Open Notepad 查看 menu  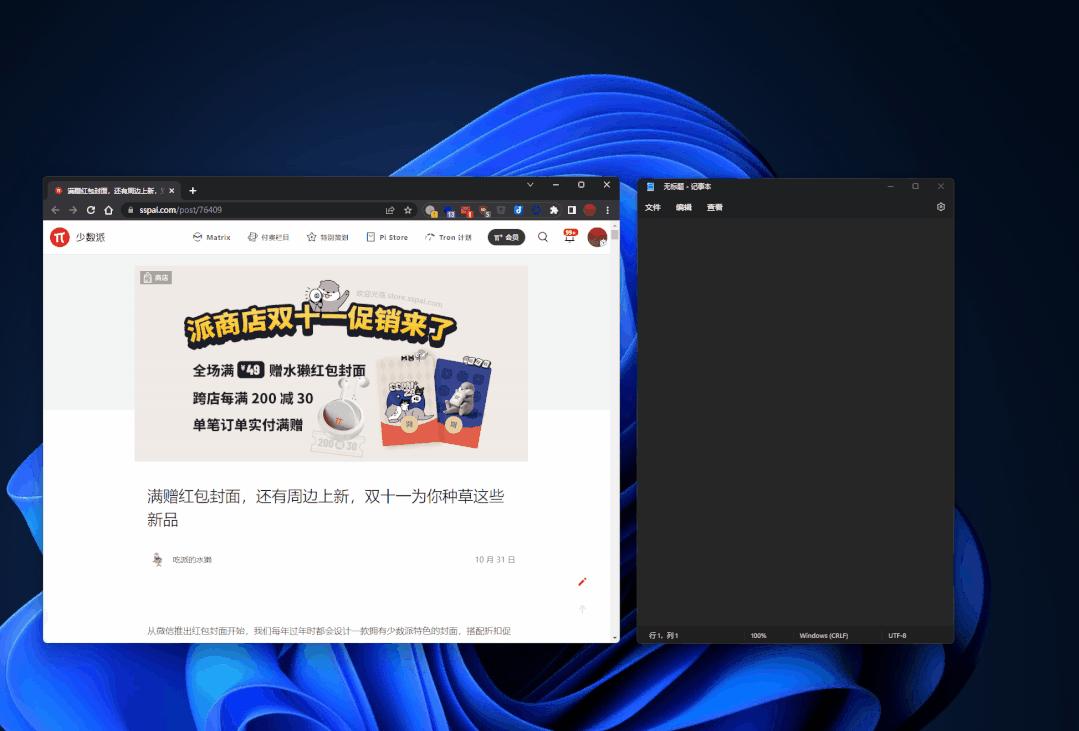pos(715,207)
